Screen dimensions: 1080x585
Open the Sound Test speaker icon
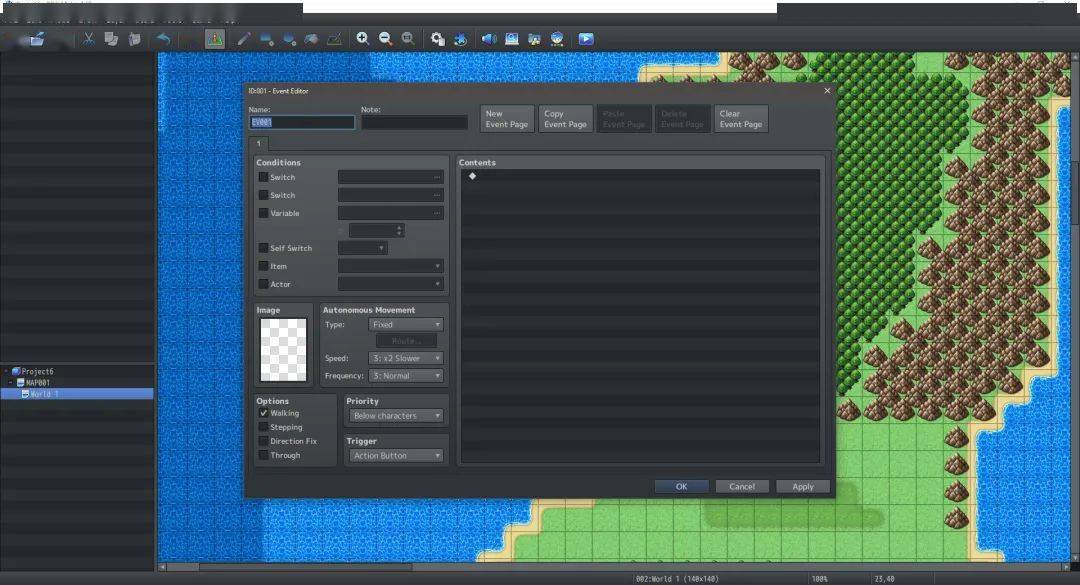coord(488,39)
